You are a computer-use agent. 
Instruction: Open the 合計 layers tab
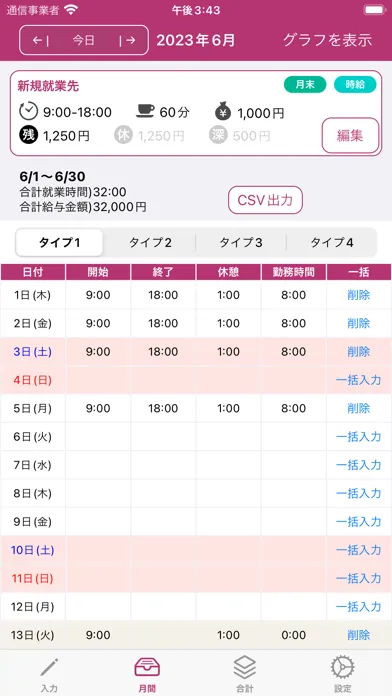pos(245,675)
